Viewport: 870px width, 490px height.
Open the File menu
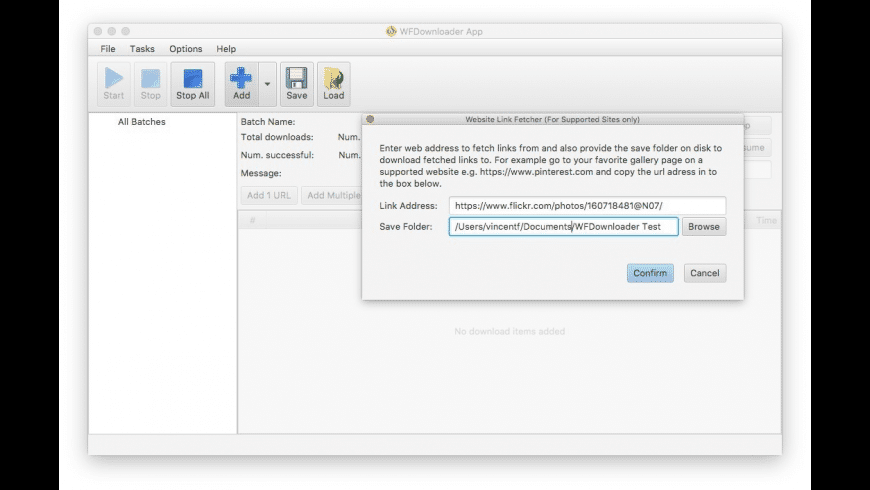tap(108, 49)
